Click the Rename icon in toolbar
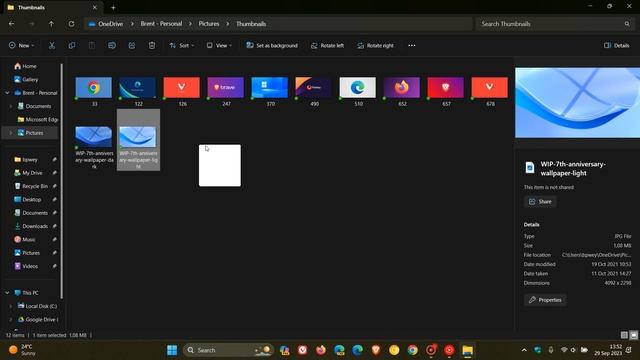This screenshot has height=360, width=640. [x=112, y=45]
